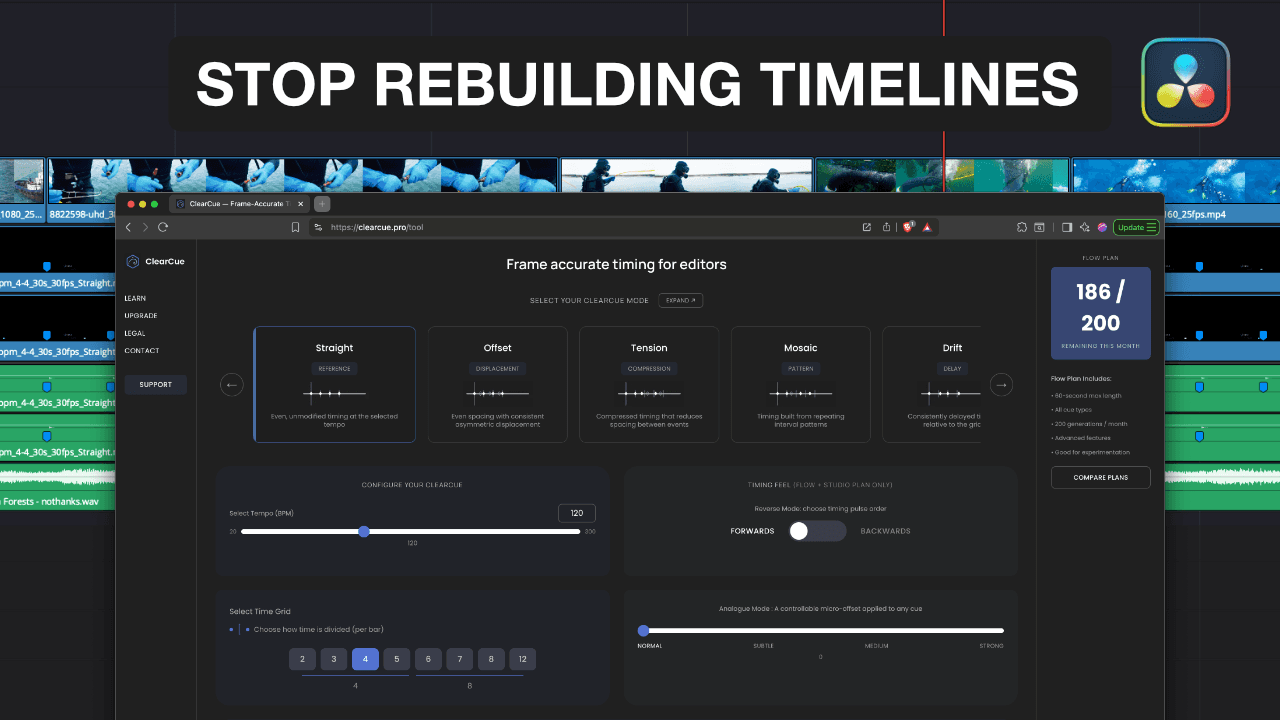
Task: Open the SUPPORT page
Action: point(155,384)
